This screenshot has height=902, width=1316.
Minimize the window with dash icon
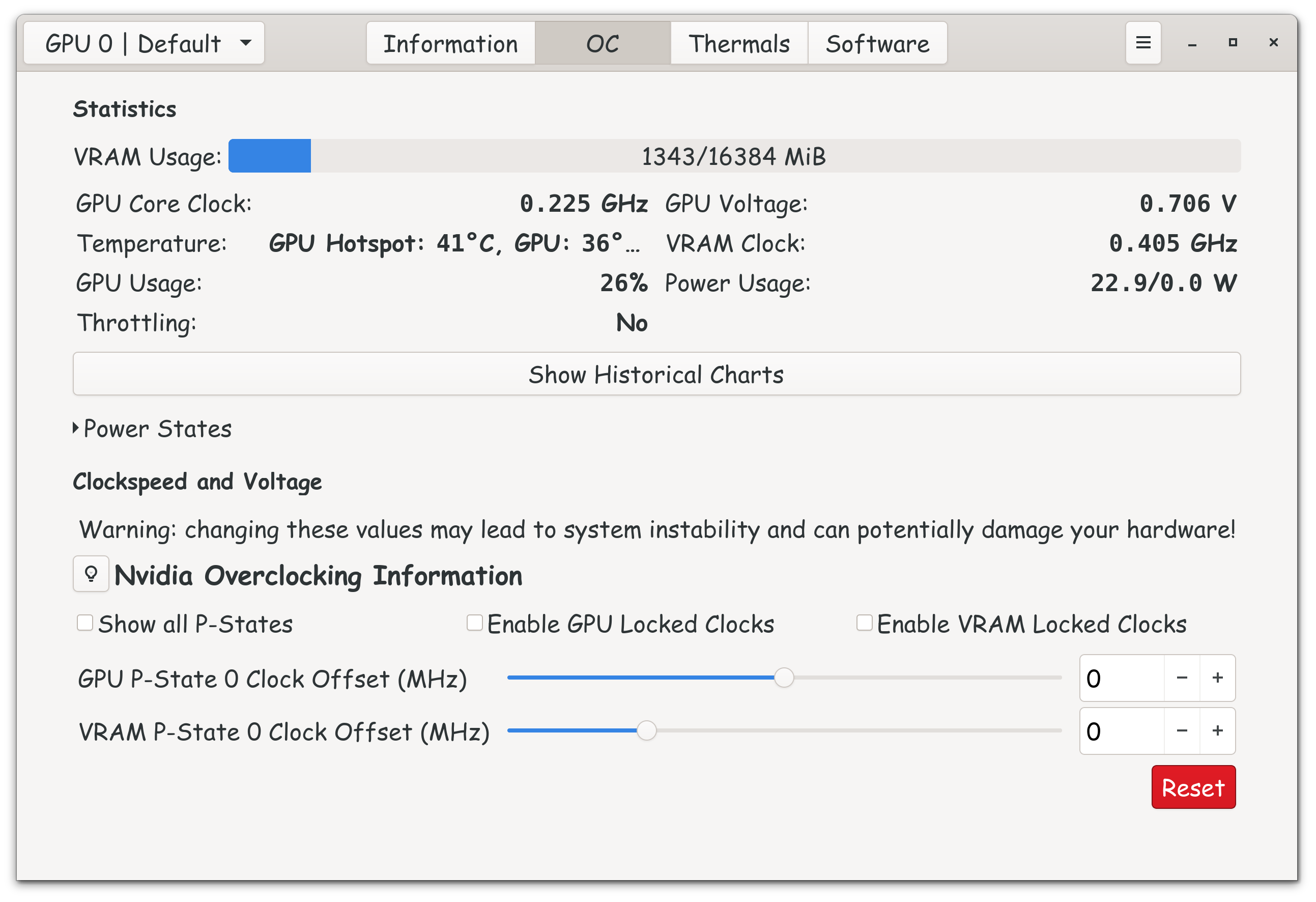[1191, 44]
